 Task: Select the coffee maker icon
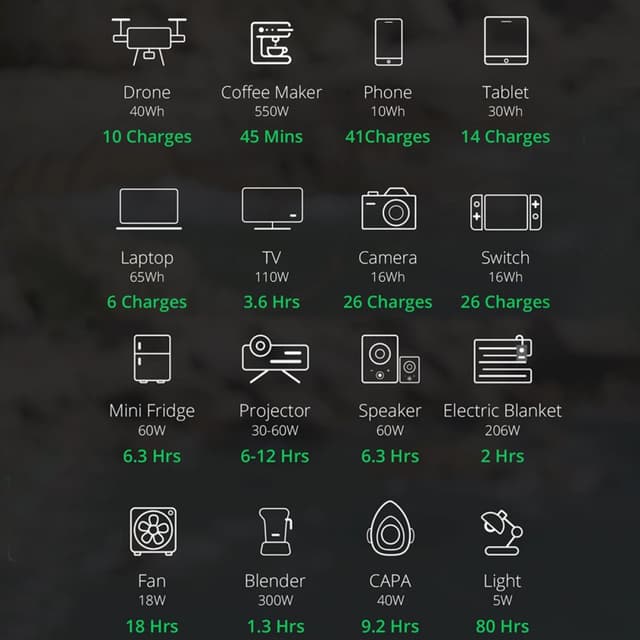click(271, 43)
